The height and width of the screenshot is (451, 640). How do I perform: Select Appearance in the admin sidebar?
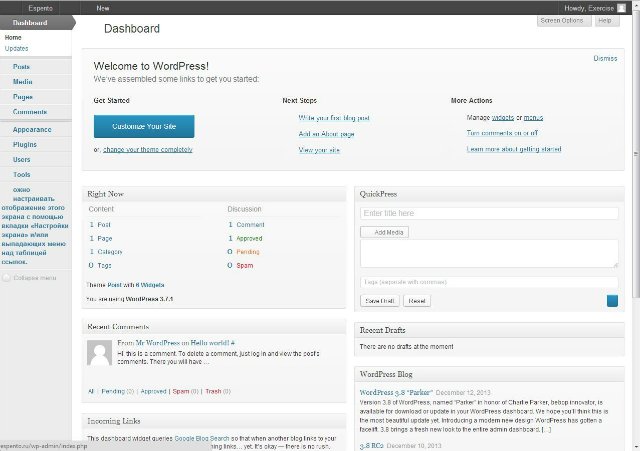(32, 129)
